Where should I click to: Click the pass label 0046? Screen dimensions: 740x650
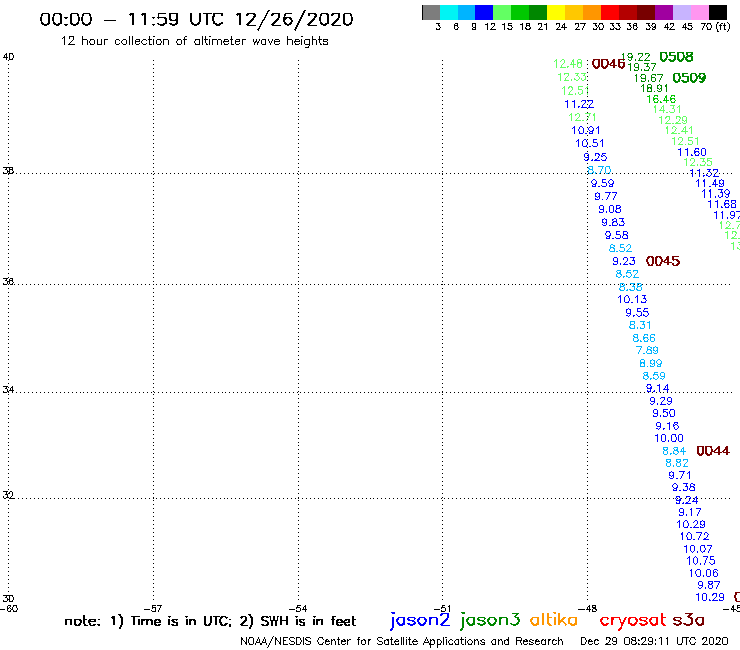tap(608, 64)
